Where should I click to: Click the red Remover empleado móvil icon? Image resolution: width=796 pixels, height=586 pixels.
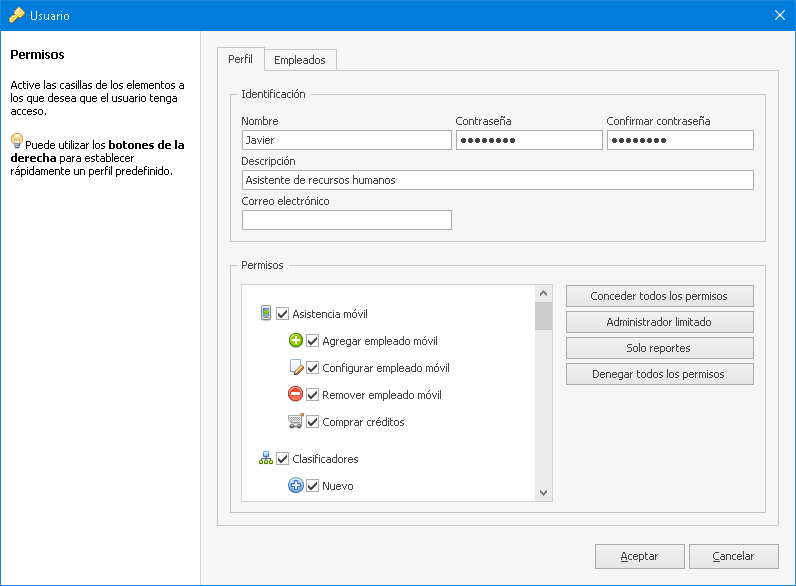coord(295,395)
